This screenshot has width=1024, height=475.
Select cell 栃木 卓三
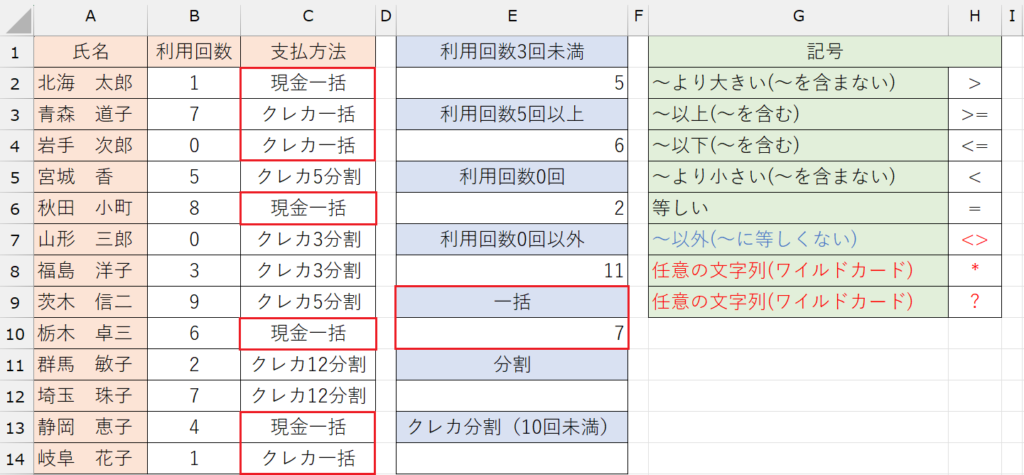tap(91, 333)
